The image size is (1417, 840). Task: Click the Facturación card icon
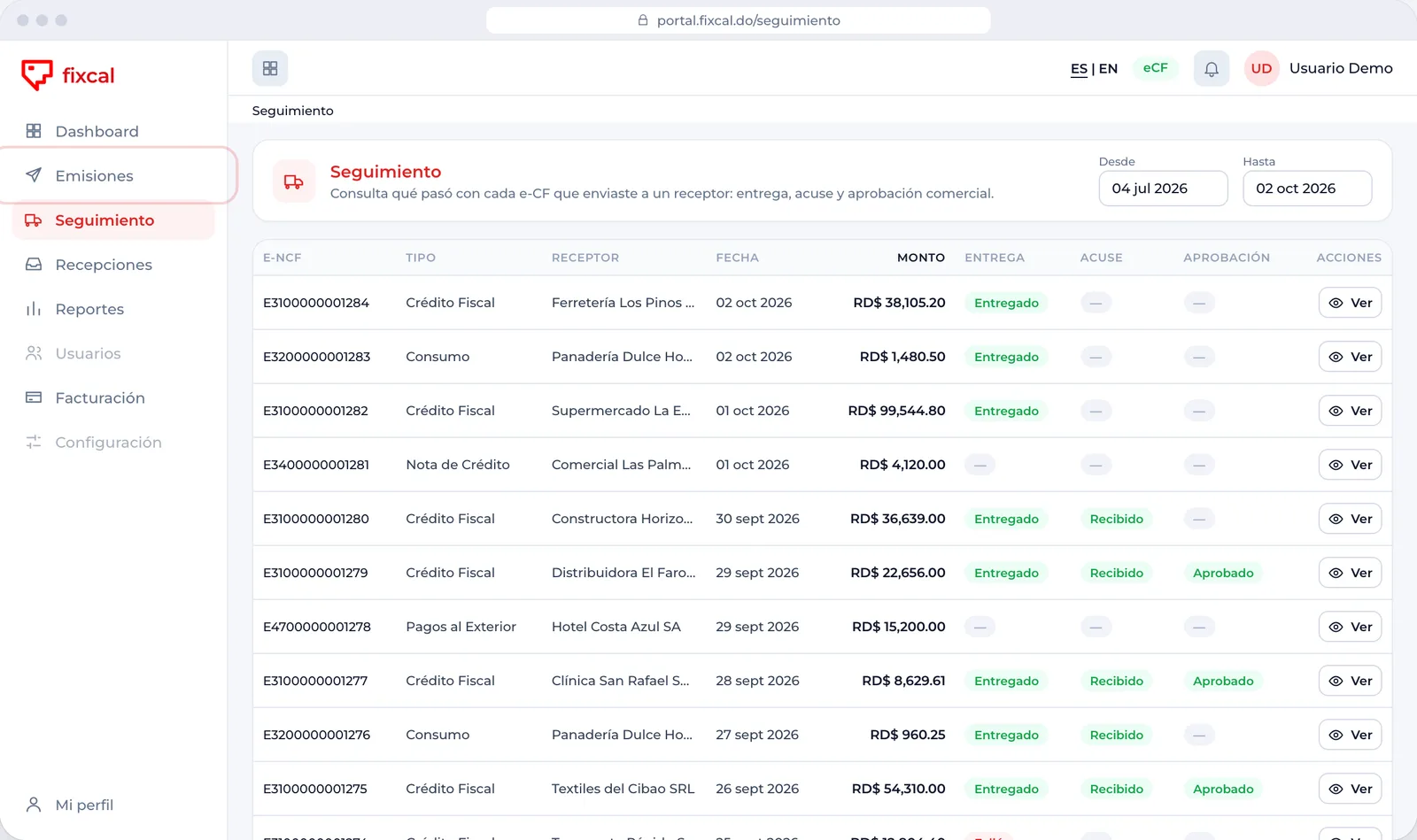pyautogui.click(x=34, y=397)
